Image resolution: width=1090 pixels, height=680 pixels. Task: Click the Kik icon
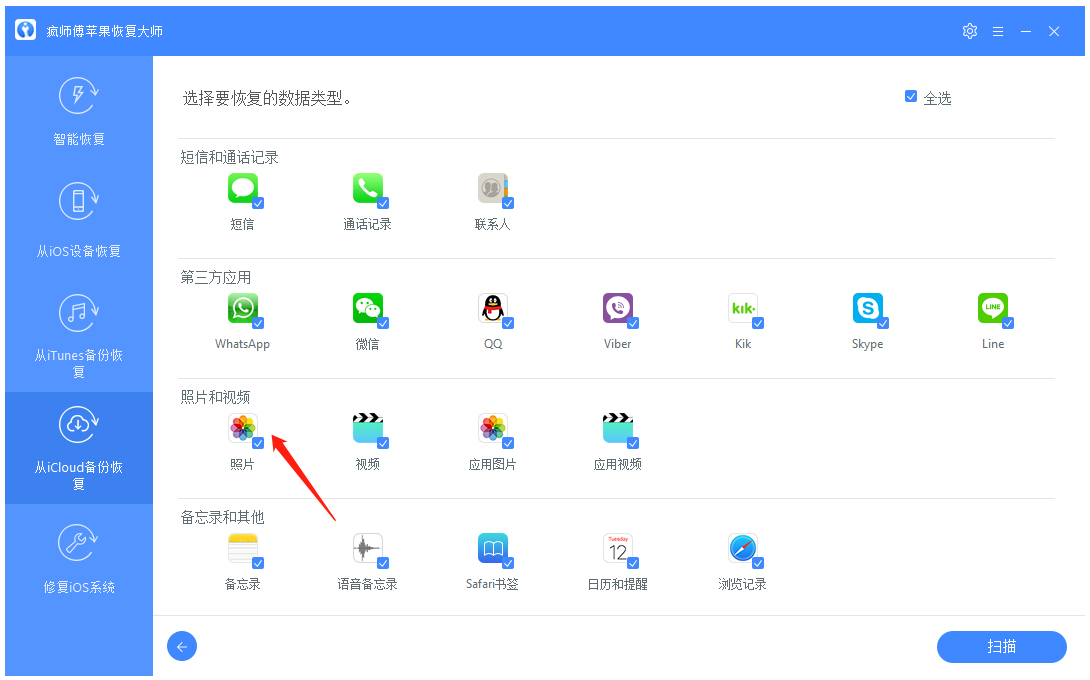[x=743, y=308]
